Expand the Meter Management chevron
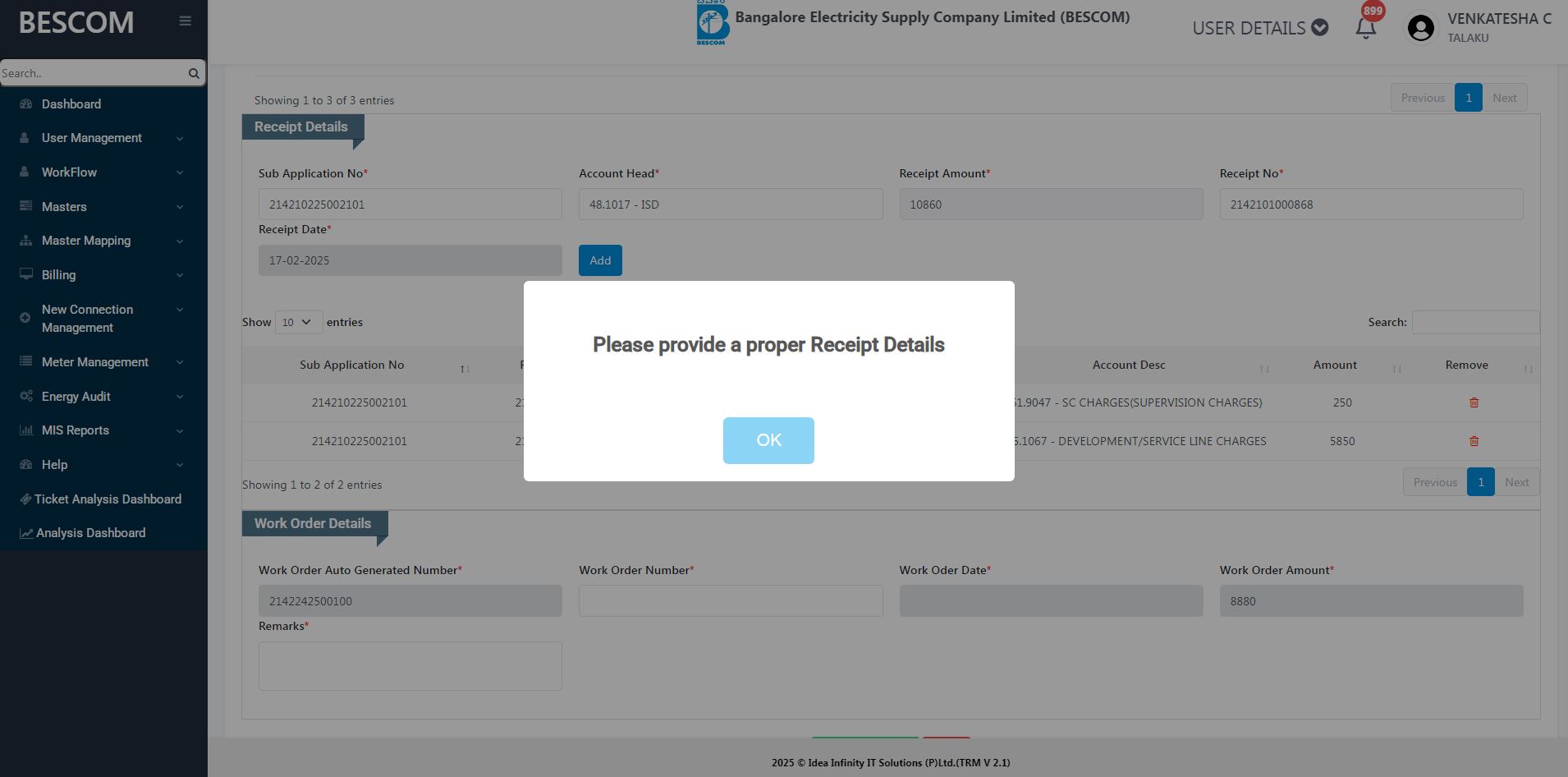The image size is (1568, 777). tap(180, 362)
